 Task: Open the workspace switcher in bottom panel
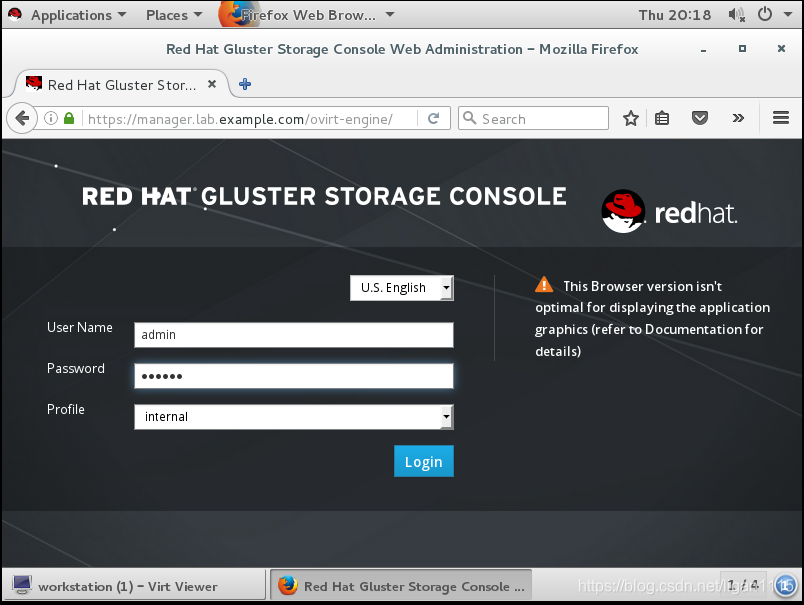point(743,584)
